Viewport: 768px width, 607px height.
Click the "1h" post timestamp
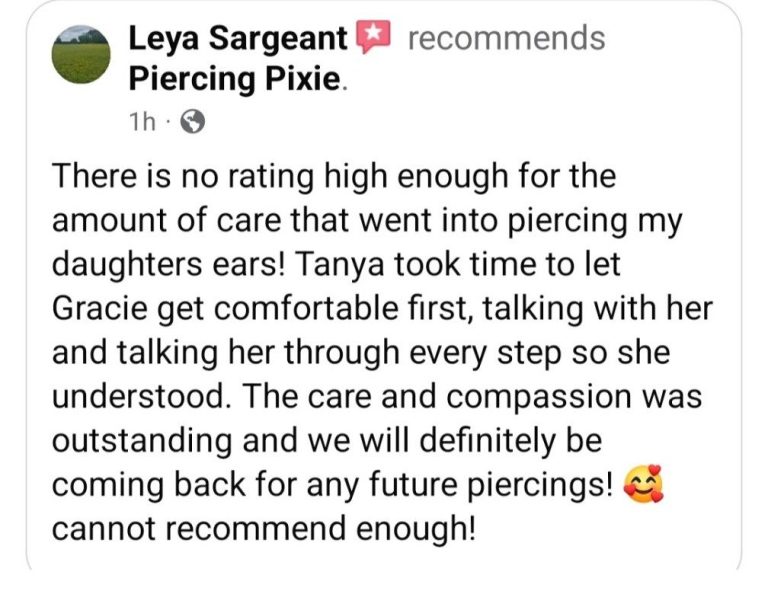click(x=143, y=122)
